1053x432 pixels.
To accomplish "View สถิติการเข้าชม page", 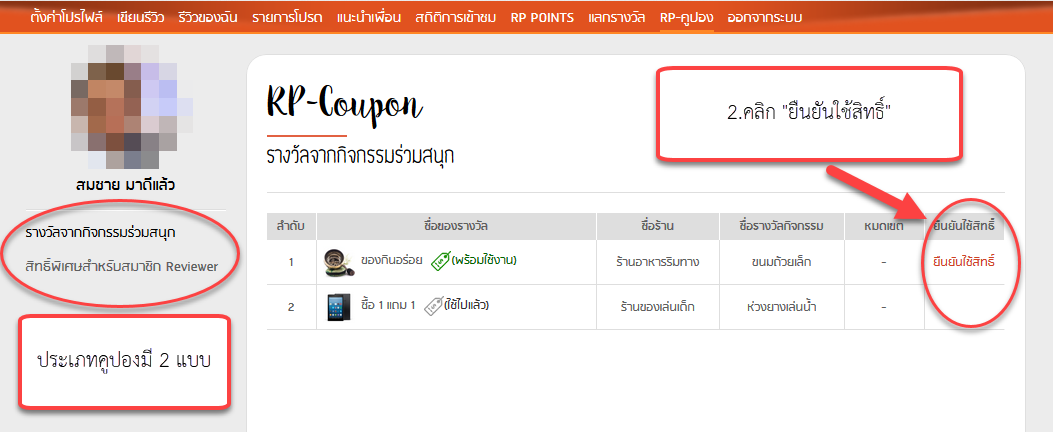I will coord(455,17).
